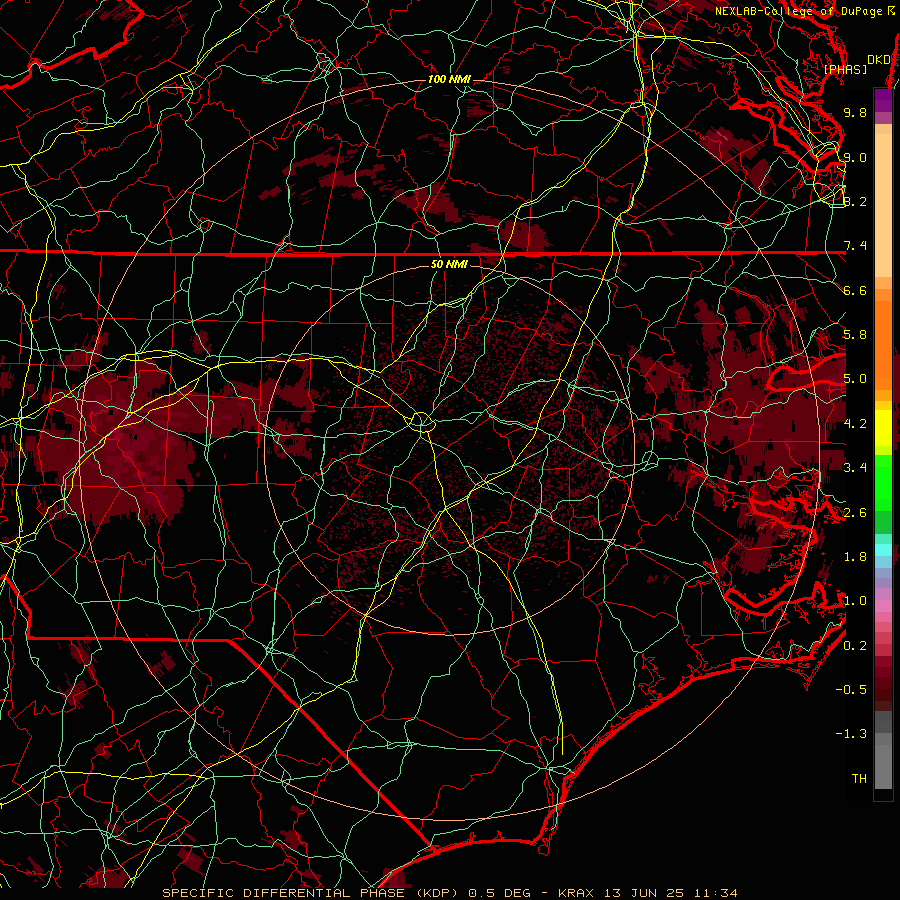900x900 pixels.
Task: Click the 5.0 value on the color scale
Action: coord(855,379)
